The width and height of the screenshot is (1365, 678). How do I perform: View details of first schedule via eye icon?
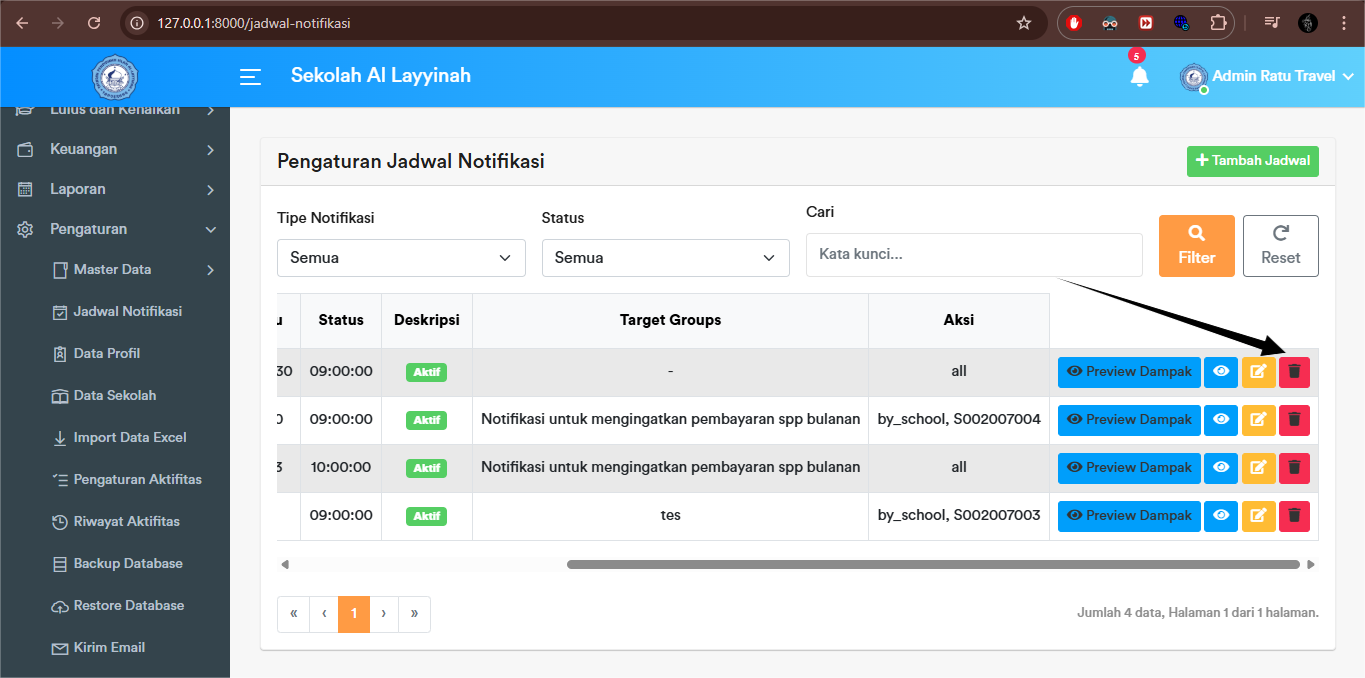(x=1220, y=371)
